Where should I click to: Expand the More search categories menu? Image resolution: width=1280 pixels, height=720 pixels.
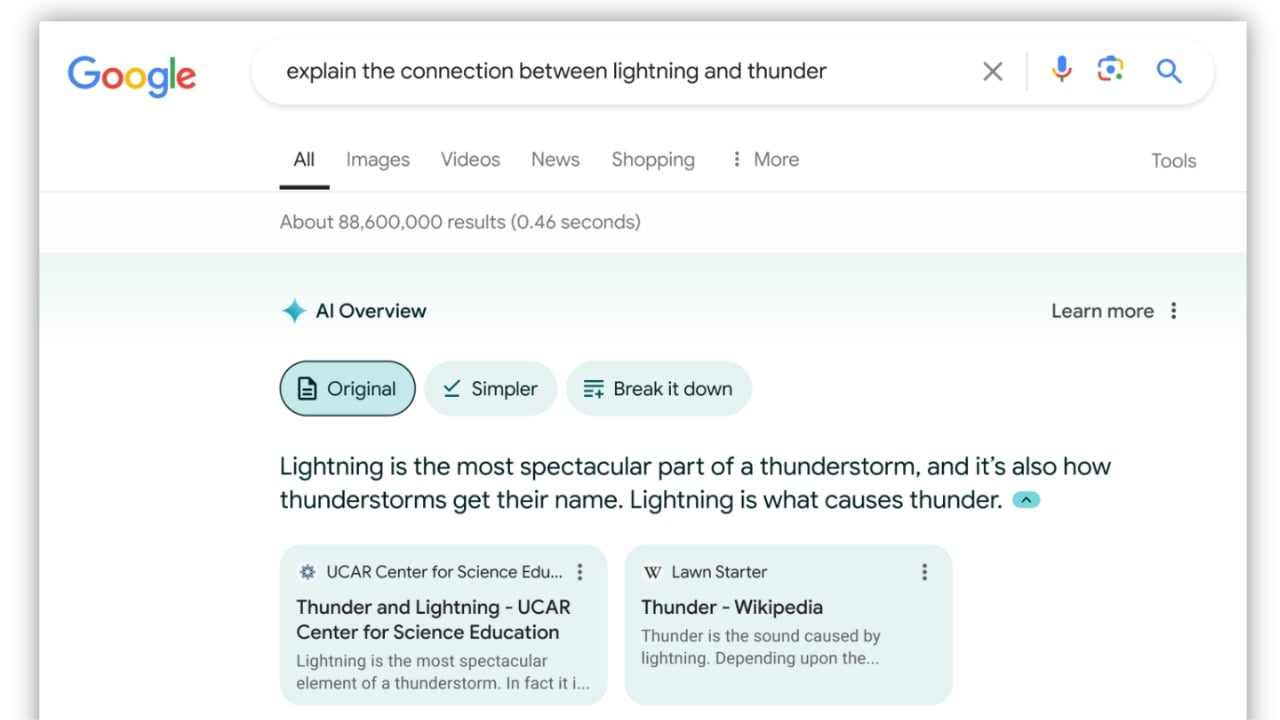click(x=765, y=160)
